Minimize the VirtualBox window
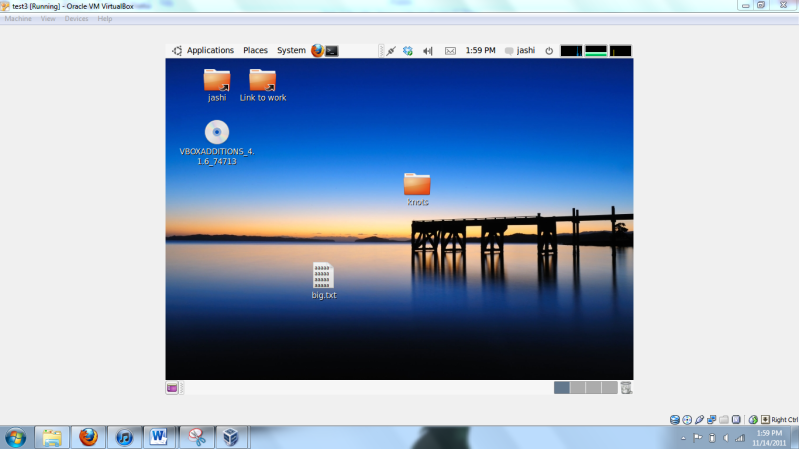Screen dimensions: 799x449 (745, 5)
